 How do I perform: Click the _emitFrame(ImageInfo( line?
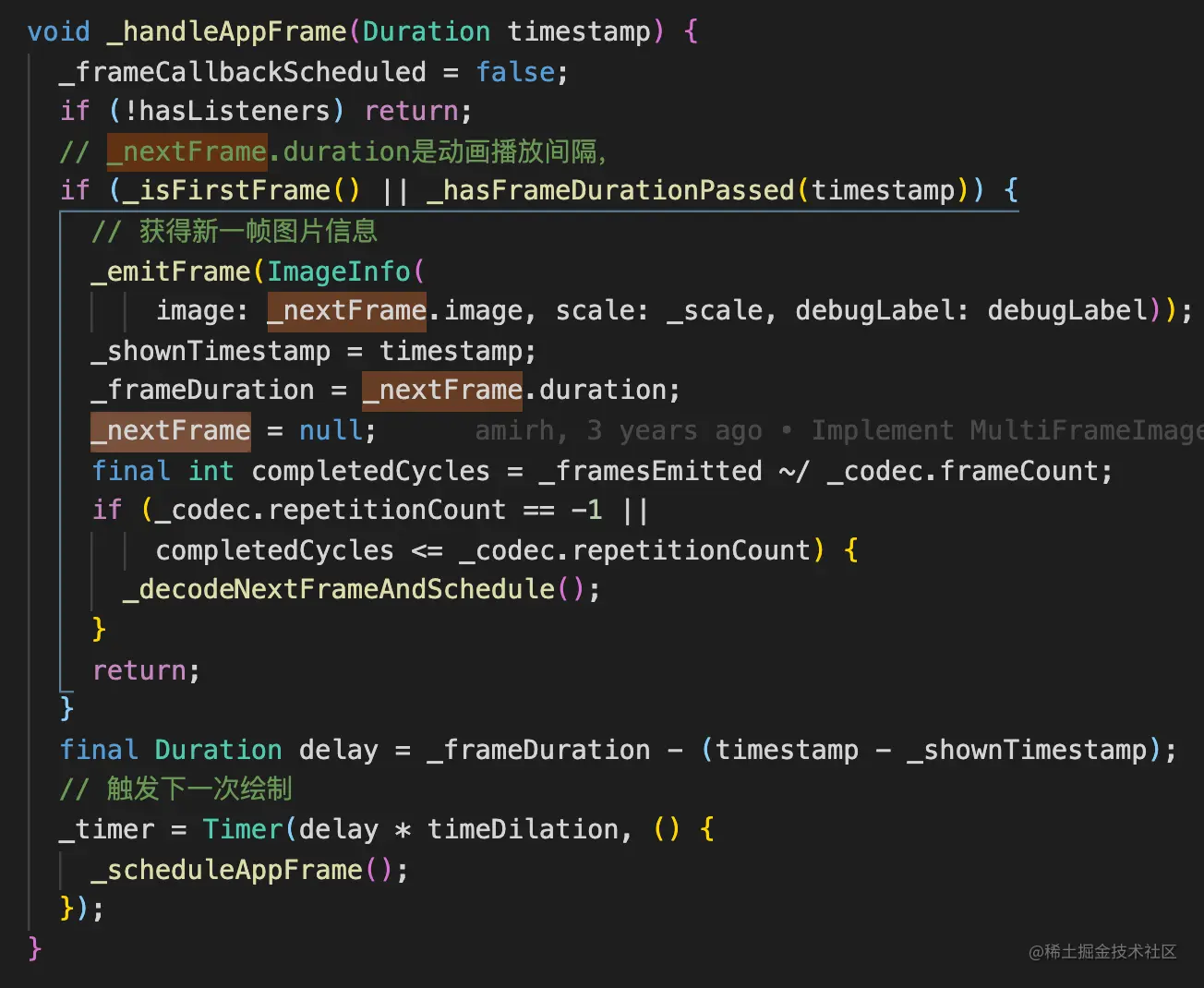pos(259,271)
